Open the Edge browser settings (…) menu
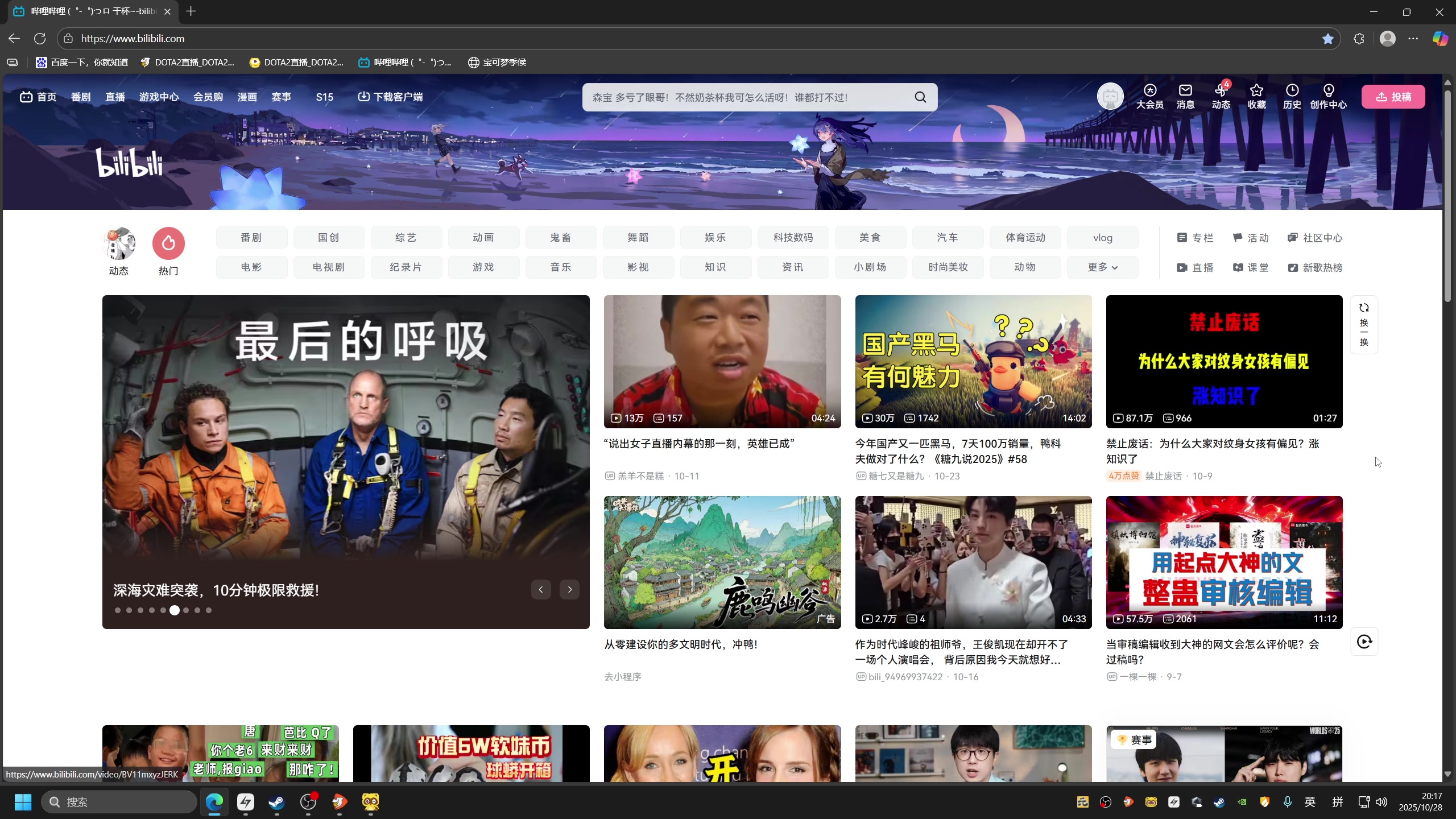 click(1413, 38)
